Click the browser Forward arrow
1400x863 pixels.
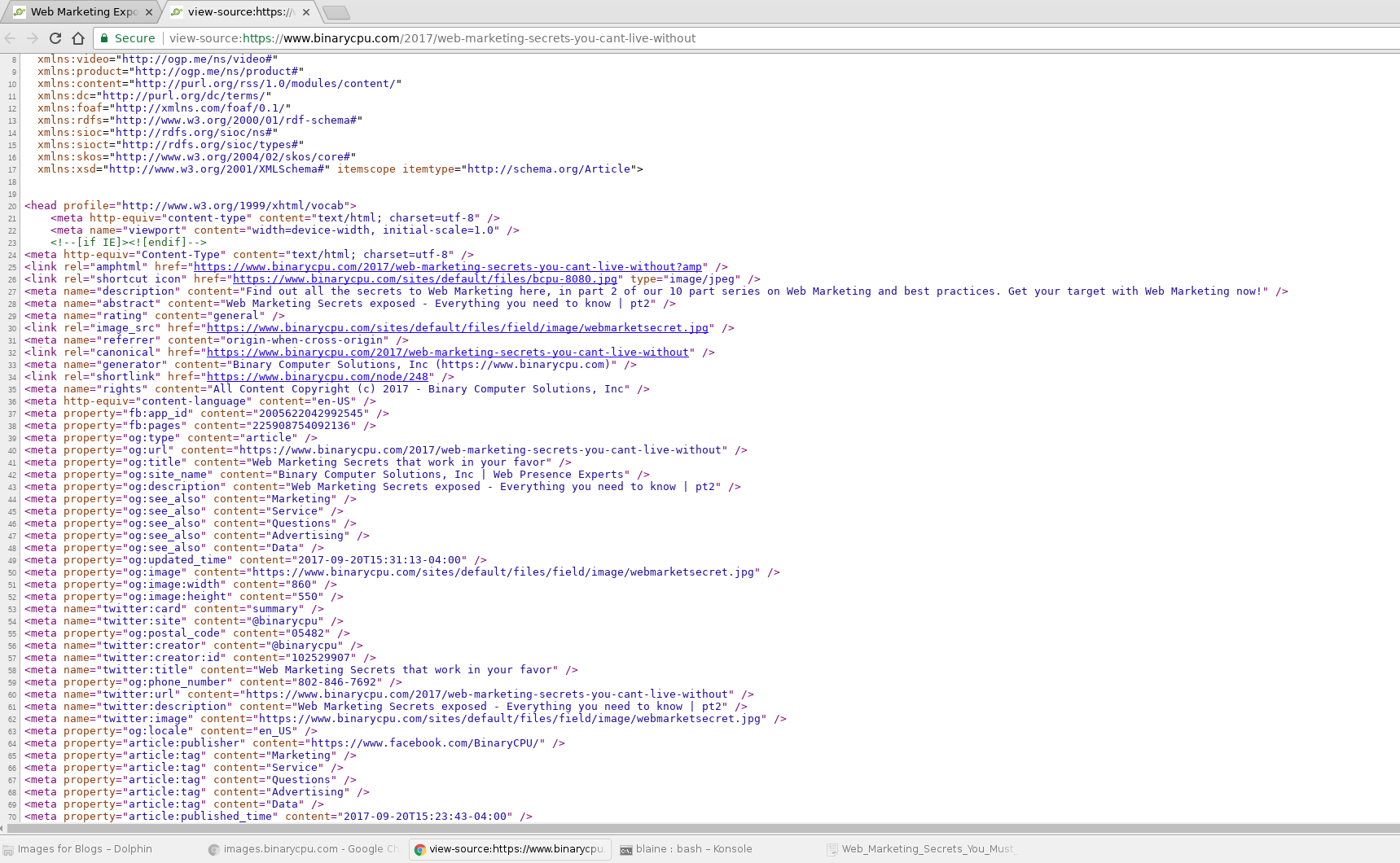tap(33, 38)
